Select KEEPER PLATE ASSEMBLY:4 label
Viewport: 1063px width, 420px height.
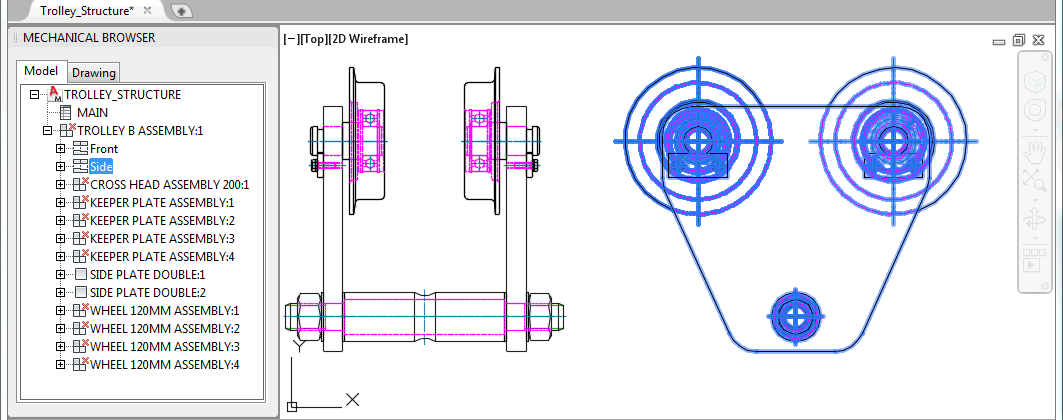(162, 257)
